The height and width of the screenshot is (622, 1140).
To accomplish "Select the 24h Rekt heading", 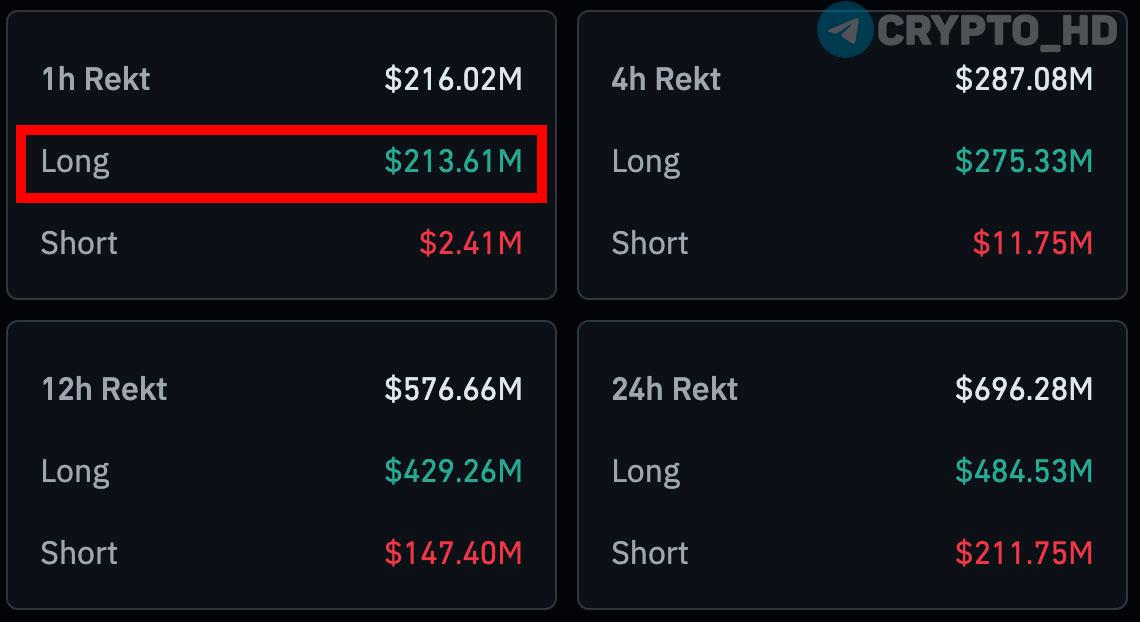I will pyautogui.click(x=675, y=389).
